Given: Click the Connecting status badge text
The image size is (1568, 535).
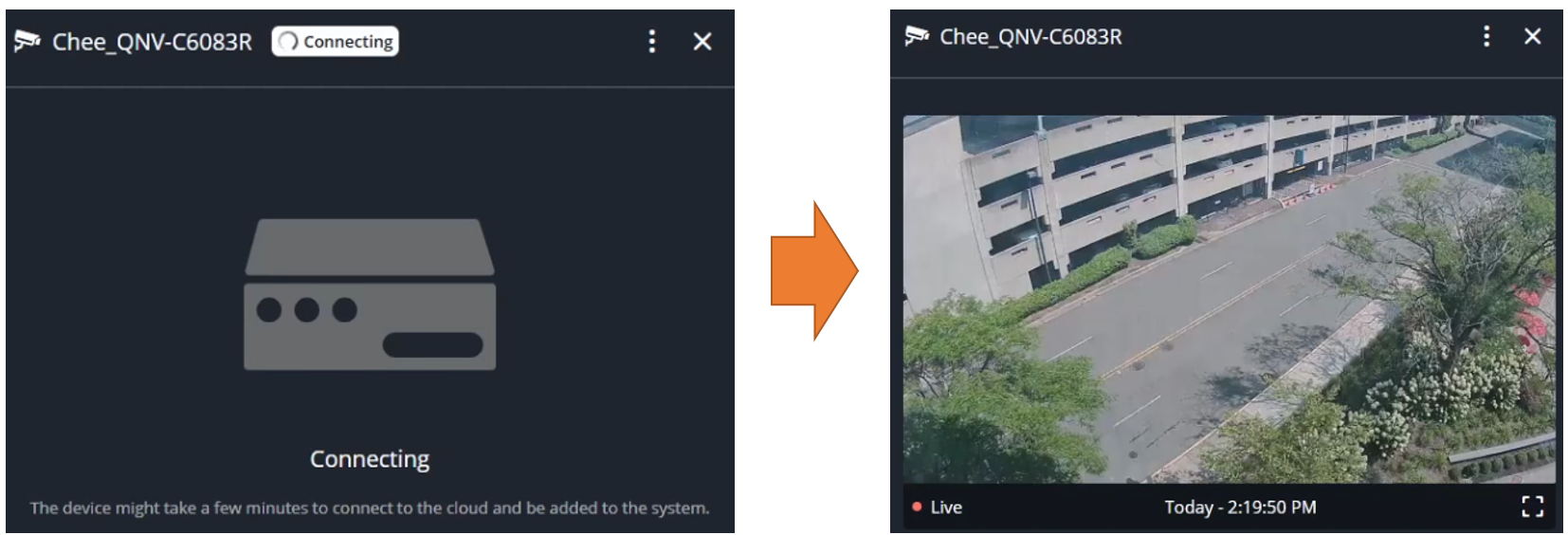Looking at the screenshot, I should pyautogui.click(x=348, y=42).
